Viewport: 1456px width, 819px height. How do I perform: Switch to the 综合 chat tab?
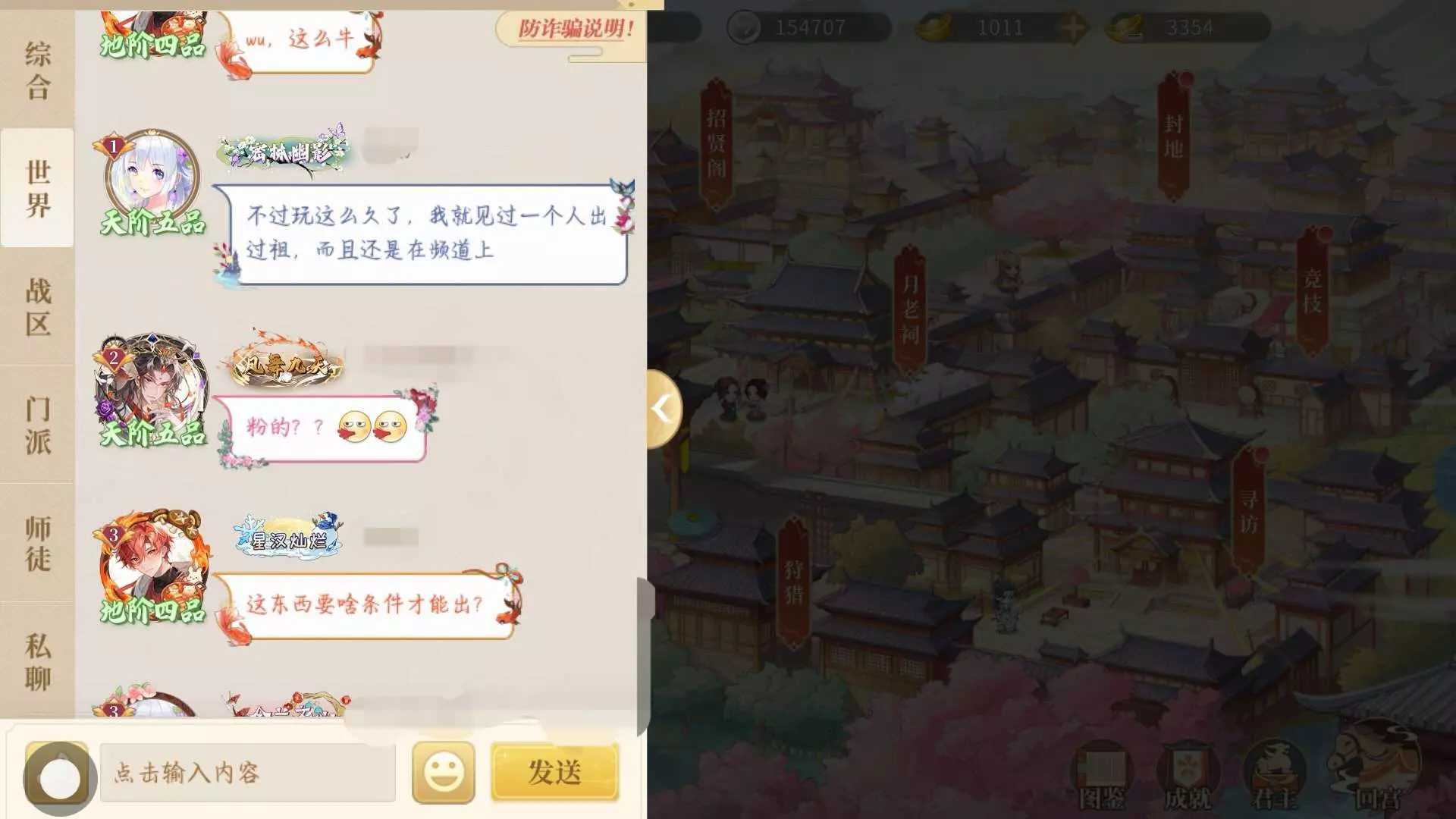(x=37, y=70)
